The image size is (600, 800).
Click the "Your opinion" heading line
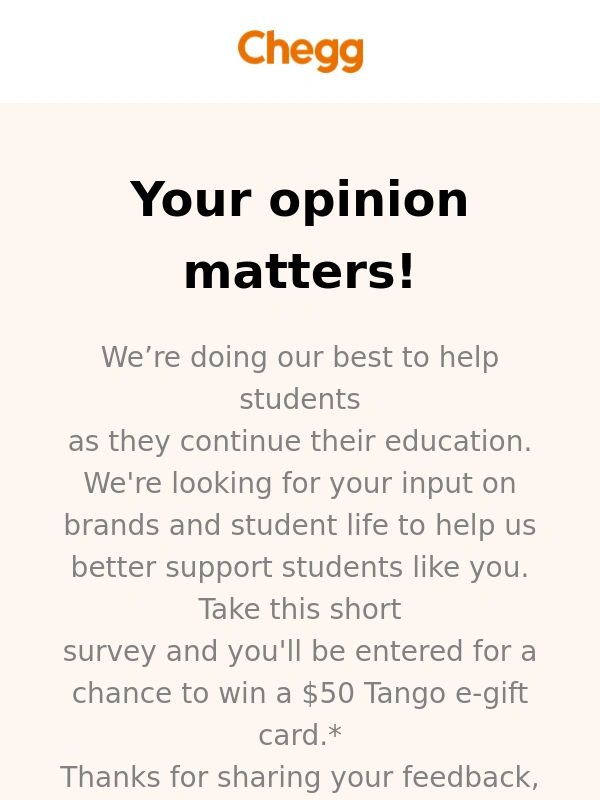click(300, 199)
